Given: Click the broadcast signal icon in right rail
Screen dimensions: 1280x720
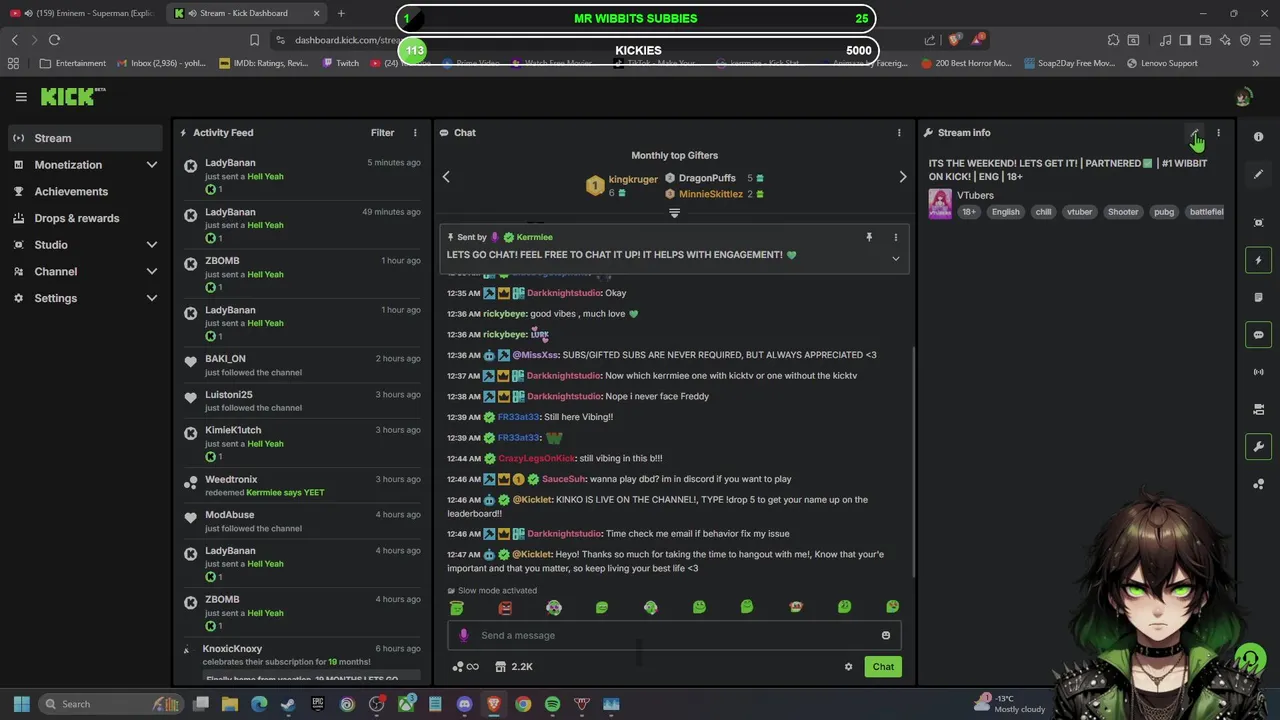Looking at the screenshot, I should coord(1259,372).
